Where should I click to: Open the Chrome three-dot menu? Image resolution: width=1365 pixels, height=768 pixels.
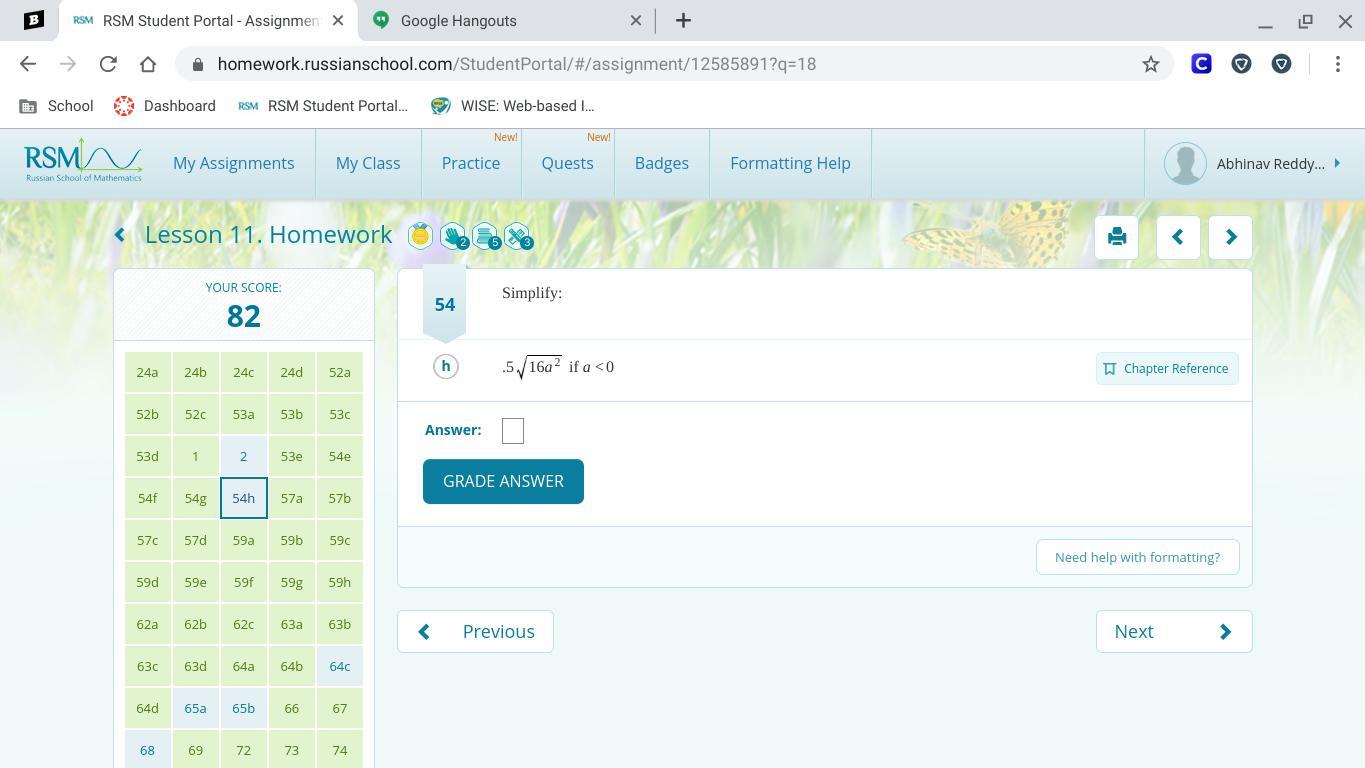[1338, 64]
